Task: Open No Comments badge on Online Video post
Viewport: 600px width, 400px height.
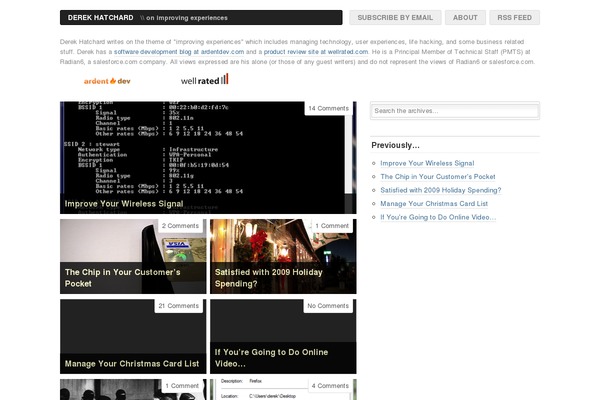Action: (328, 306)
